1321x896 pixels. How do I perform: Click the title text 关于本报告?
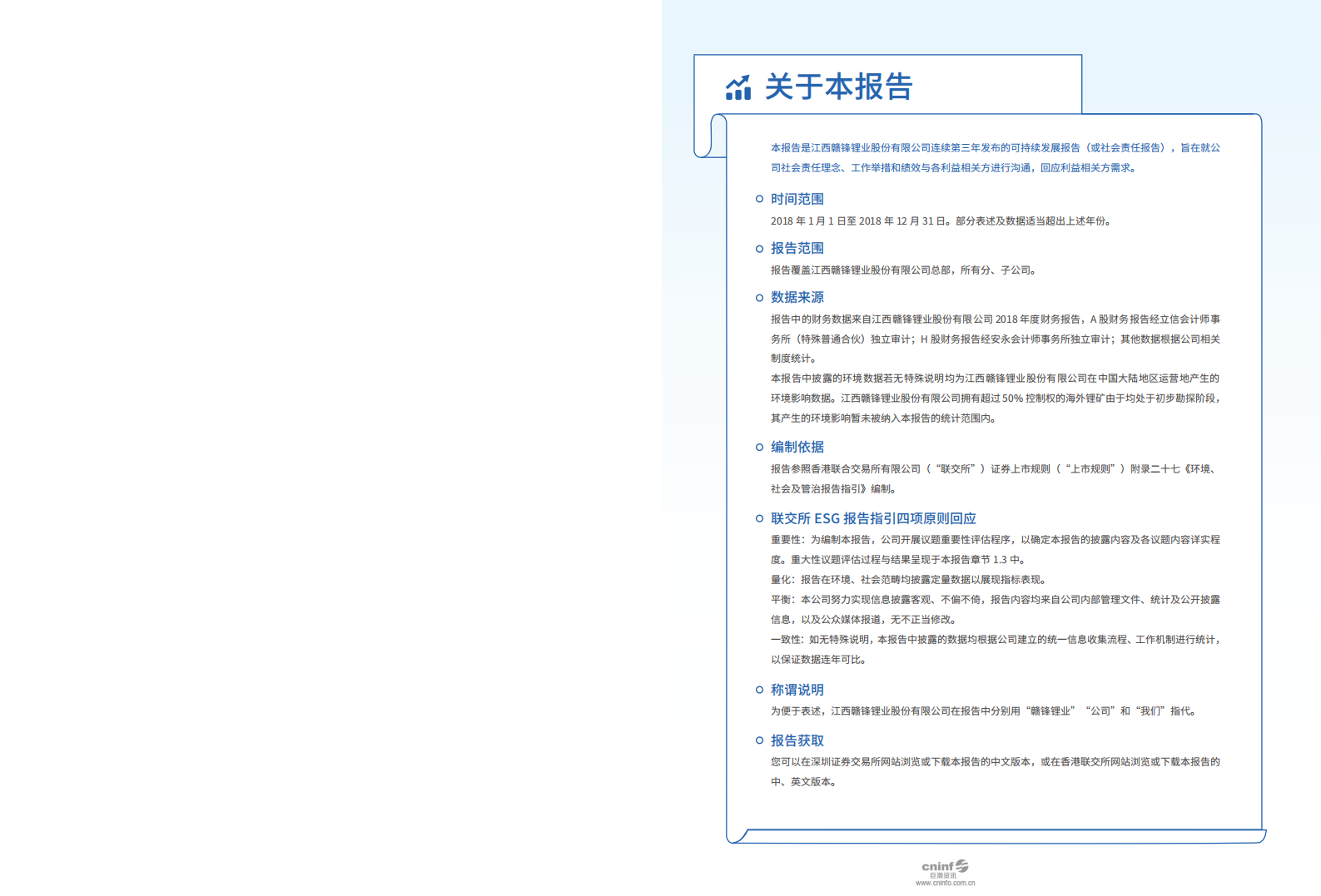coord(838,87)
